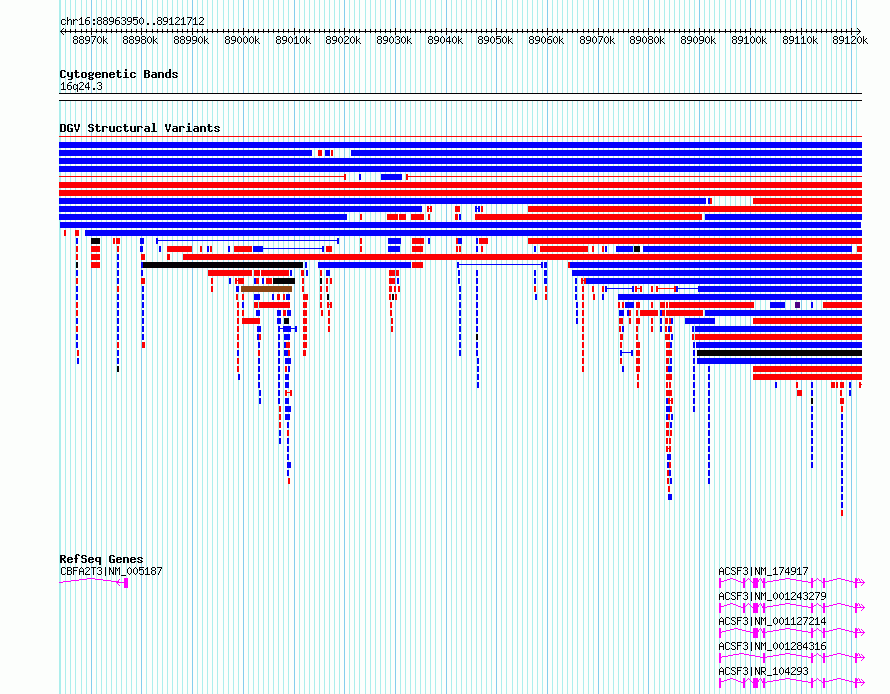This screenshot has height=694, width=890.
Task: Select the 89030k ruler tick label
Action: click(x=394, y=40)
